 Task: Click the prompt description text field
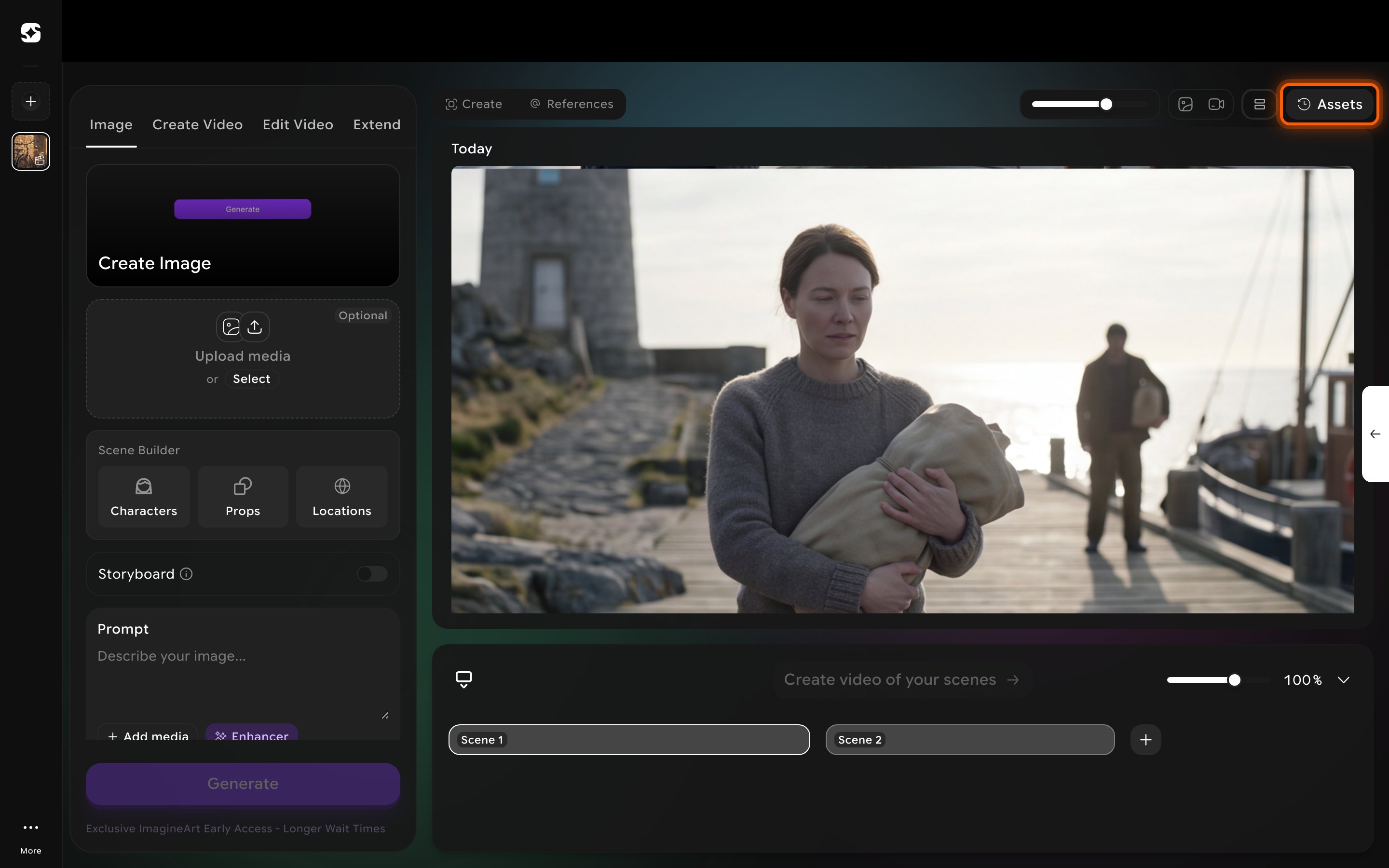coord(243,683)
